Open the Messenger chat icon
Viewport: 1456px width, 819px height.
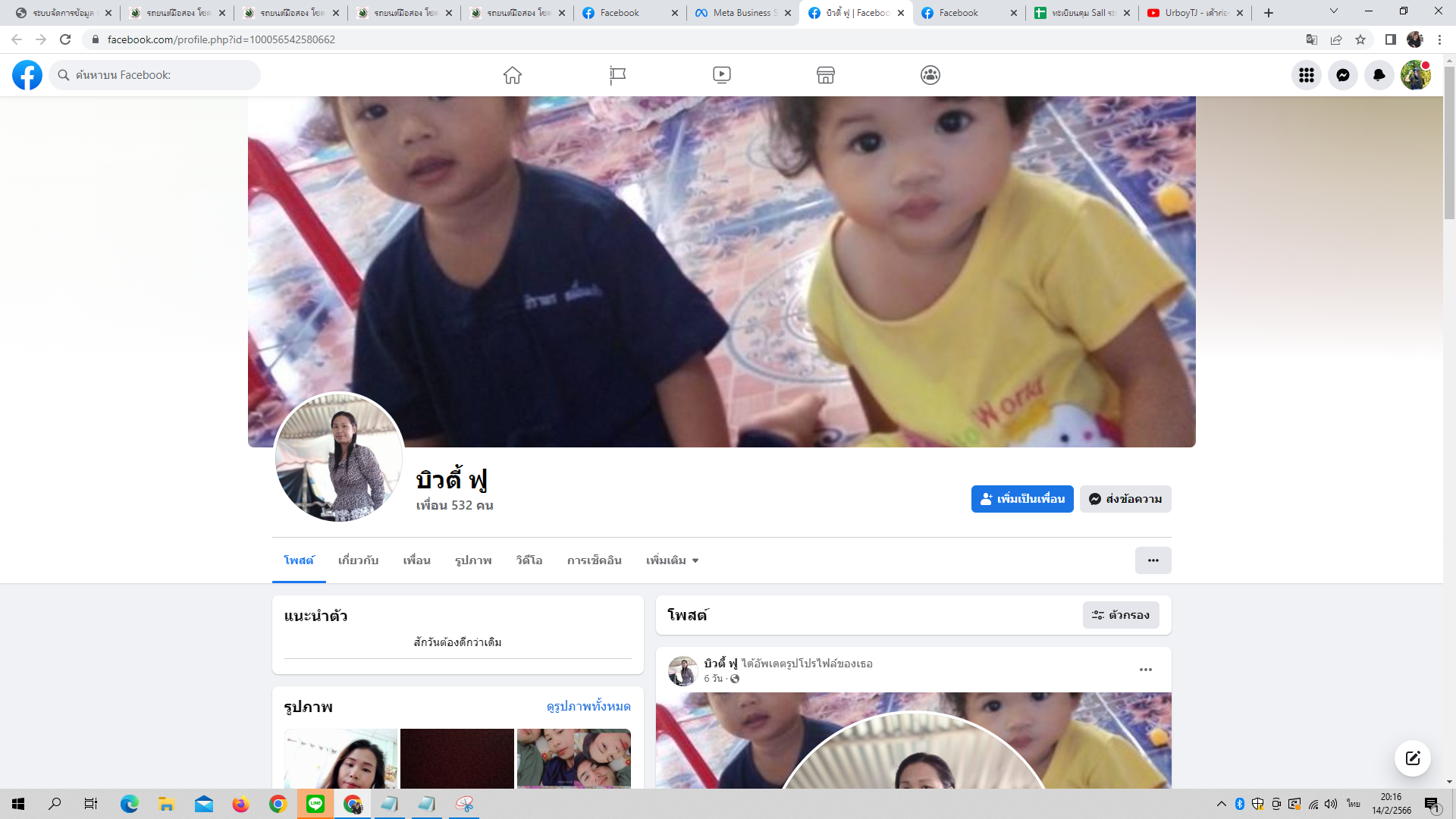(x=1343, y=75)
